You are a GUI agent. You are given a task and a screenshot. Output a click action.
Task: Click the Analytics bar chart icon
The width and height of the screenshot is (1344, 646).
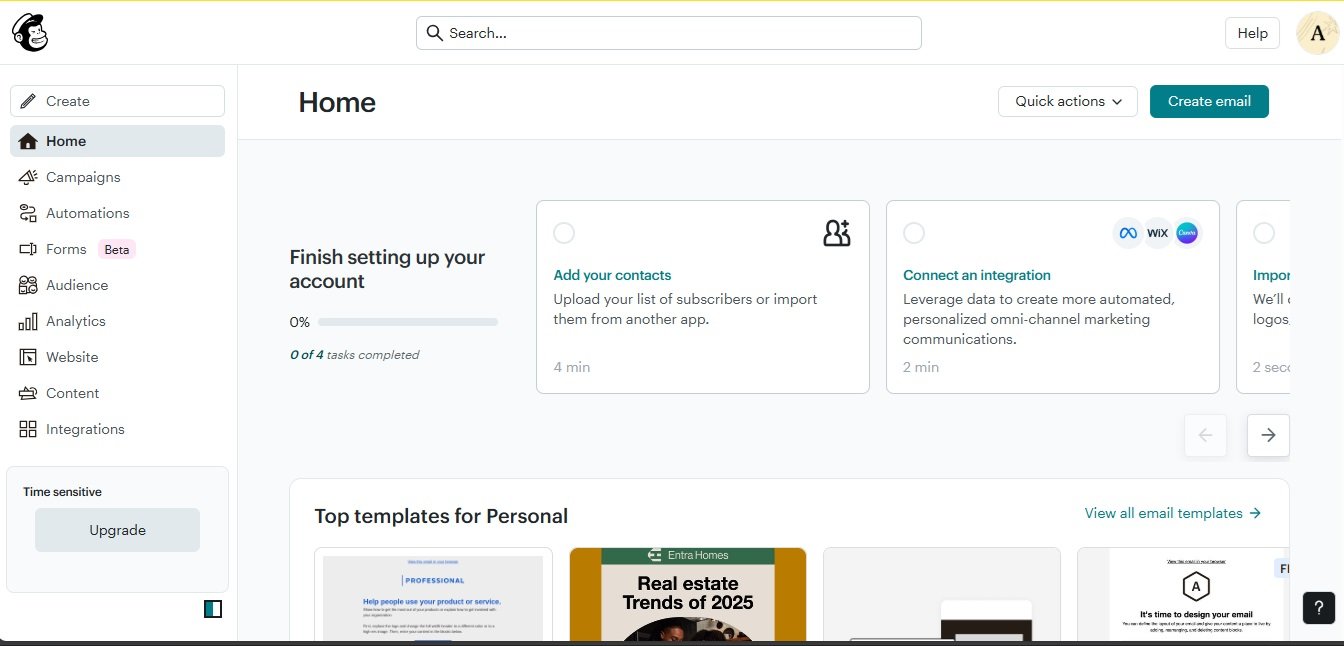pos(28,321)
